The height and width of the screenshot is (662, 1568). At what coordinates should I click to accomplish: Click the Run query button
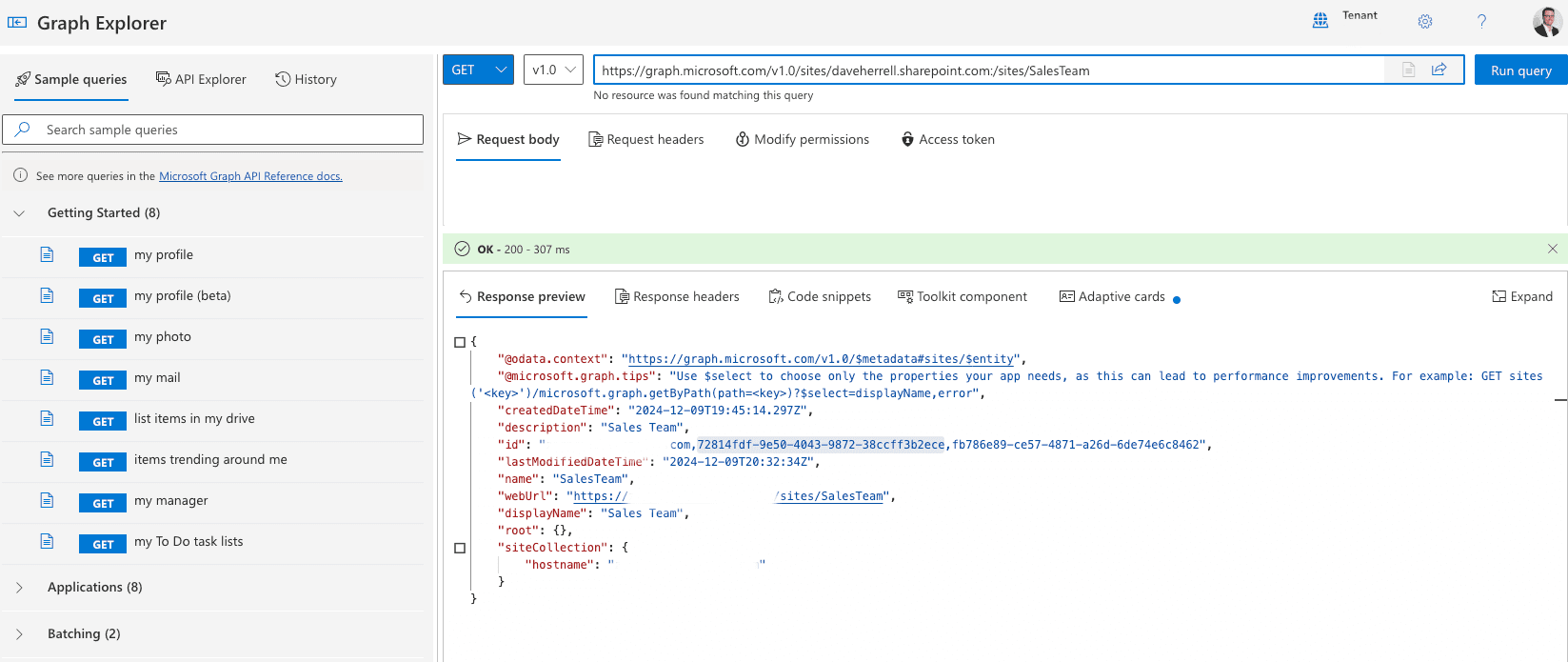coord(1520,70)
